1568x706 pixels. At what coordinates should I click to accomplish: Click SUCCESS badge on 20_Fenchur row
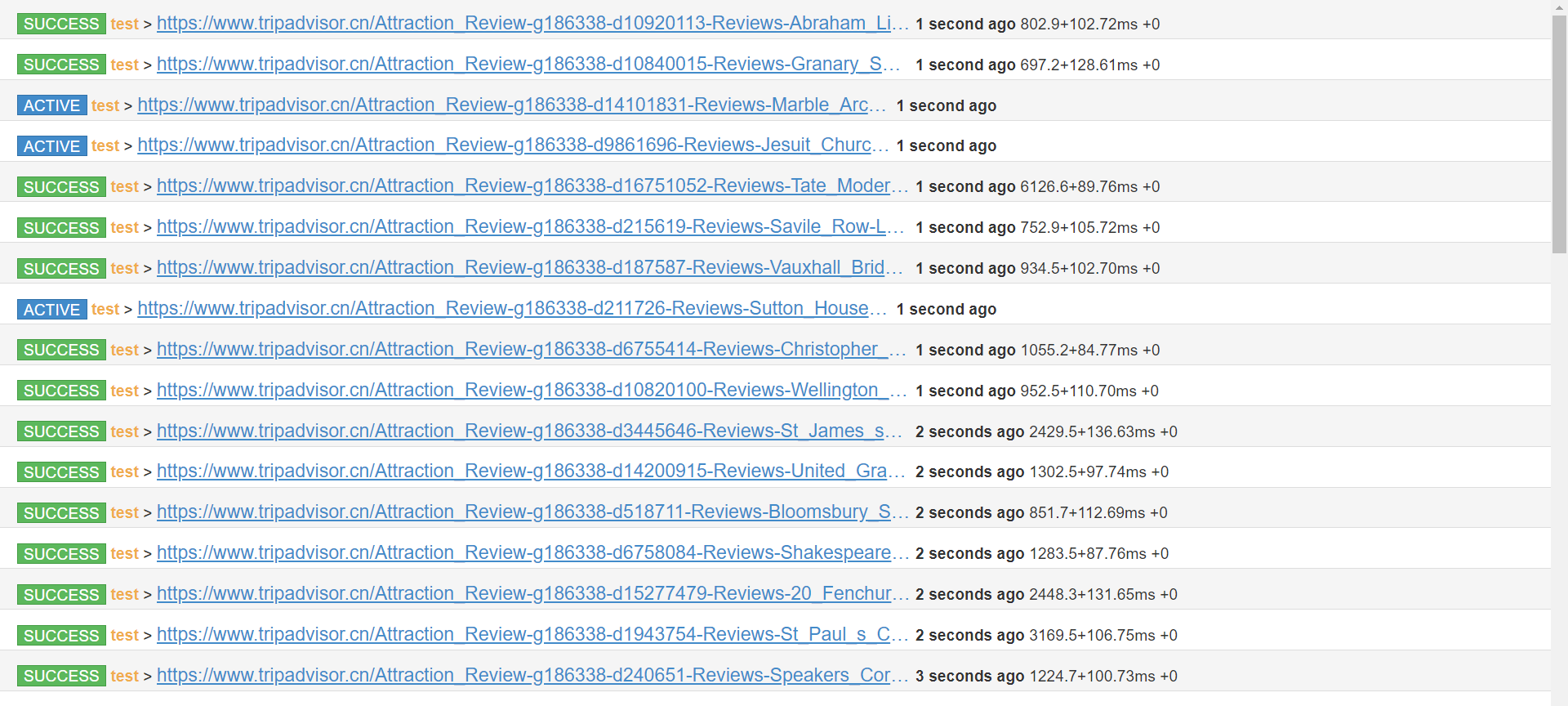(x=61, y=595)
